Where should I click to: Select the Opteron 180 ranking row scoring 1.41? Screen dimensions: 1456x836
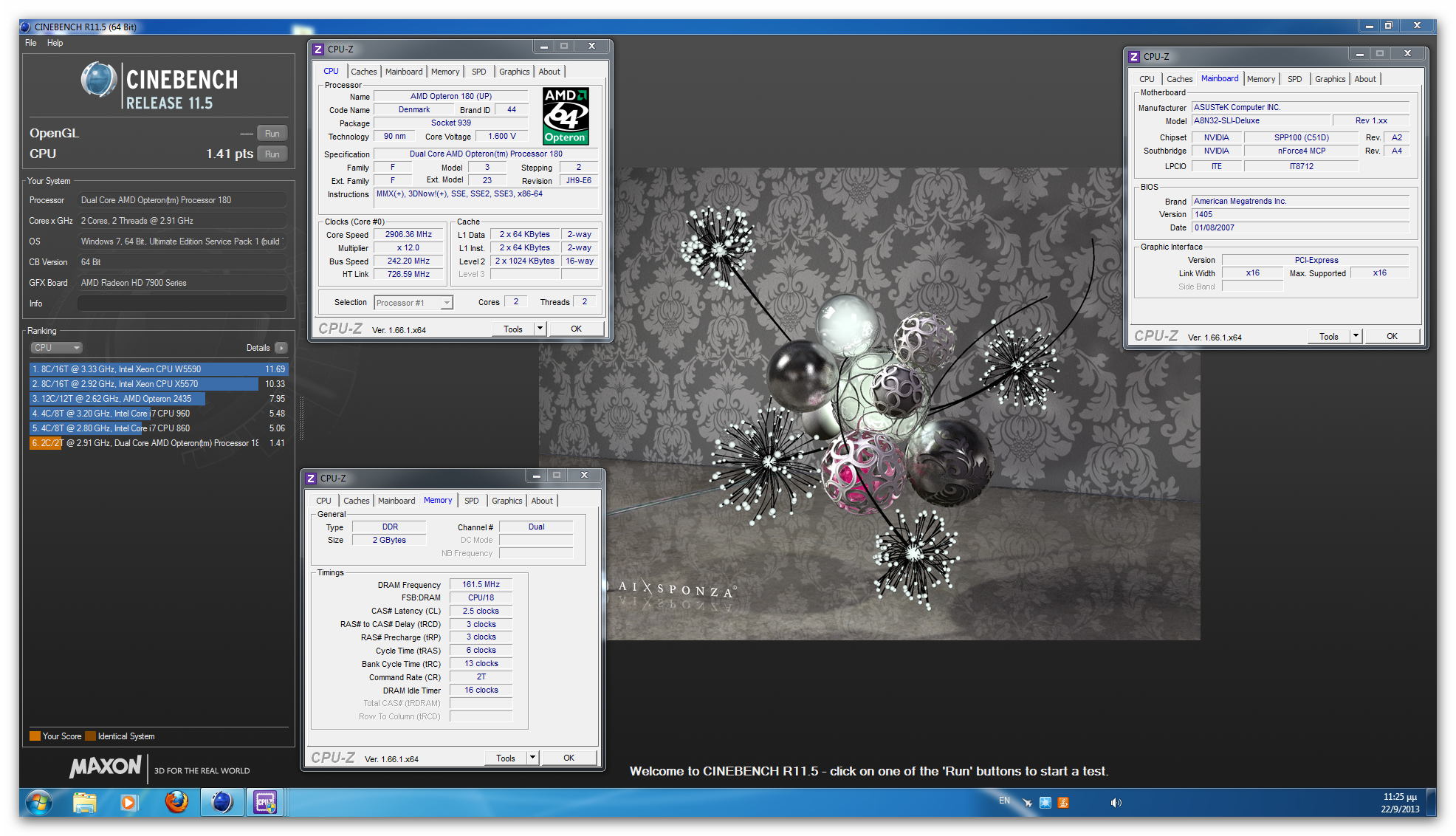pyautogui.click(x=158, y=443)
